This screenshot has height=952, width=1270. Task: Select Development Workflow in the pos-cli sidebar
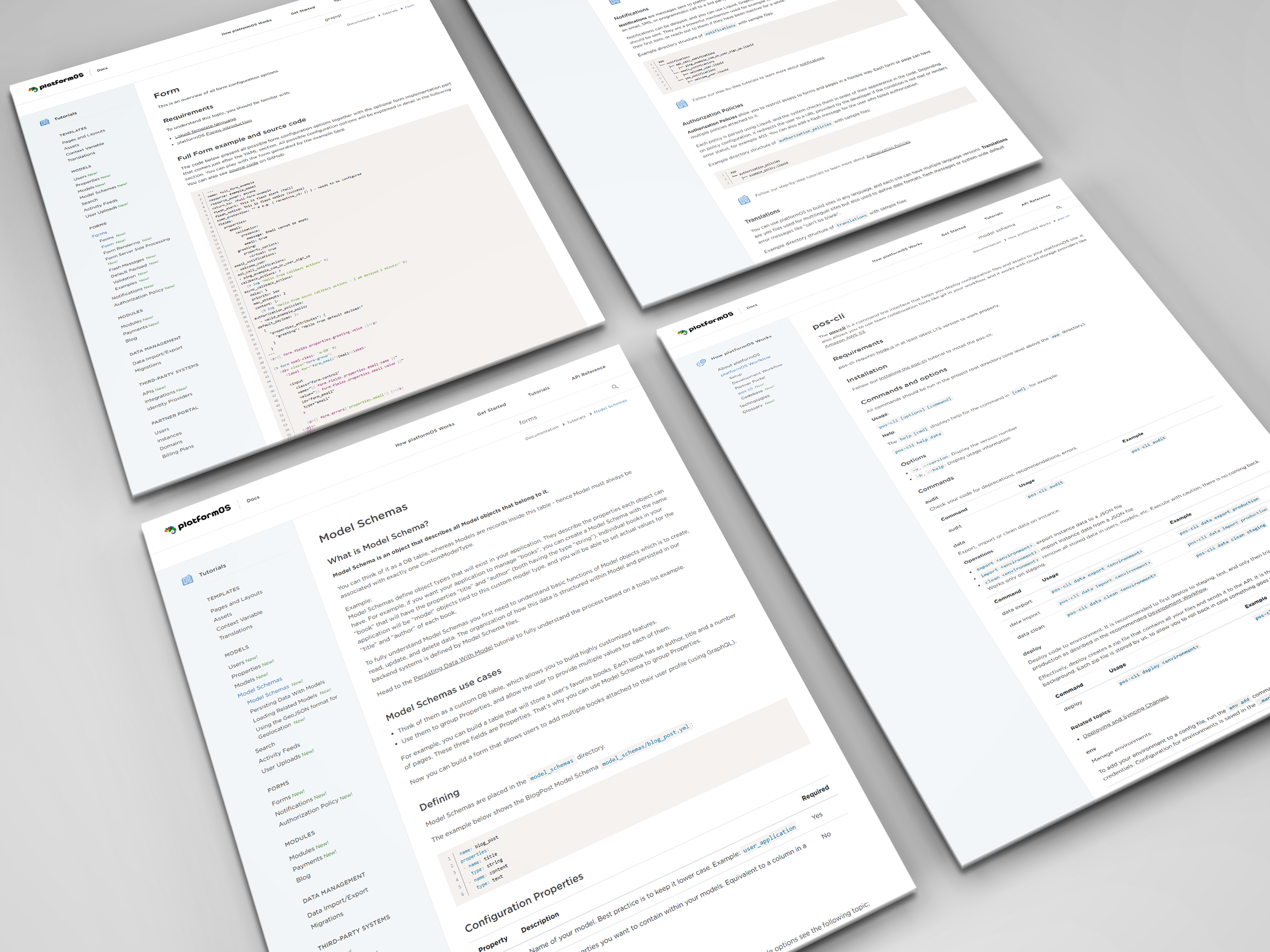pyautogui.click(x=757, y=374)
